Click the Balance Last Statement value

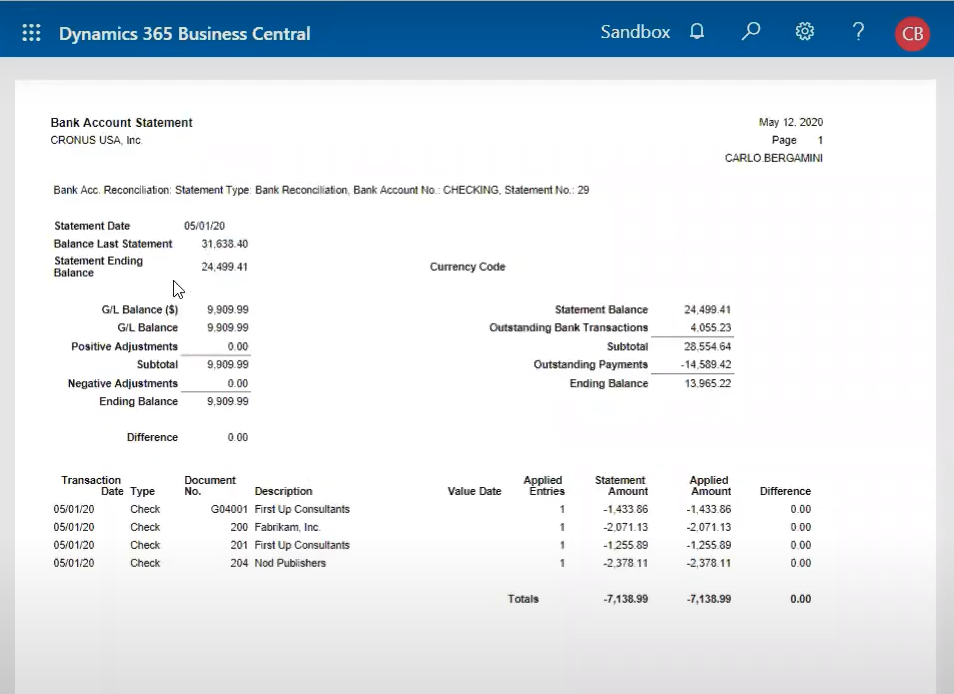click(224, 244)
